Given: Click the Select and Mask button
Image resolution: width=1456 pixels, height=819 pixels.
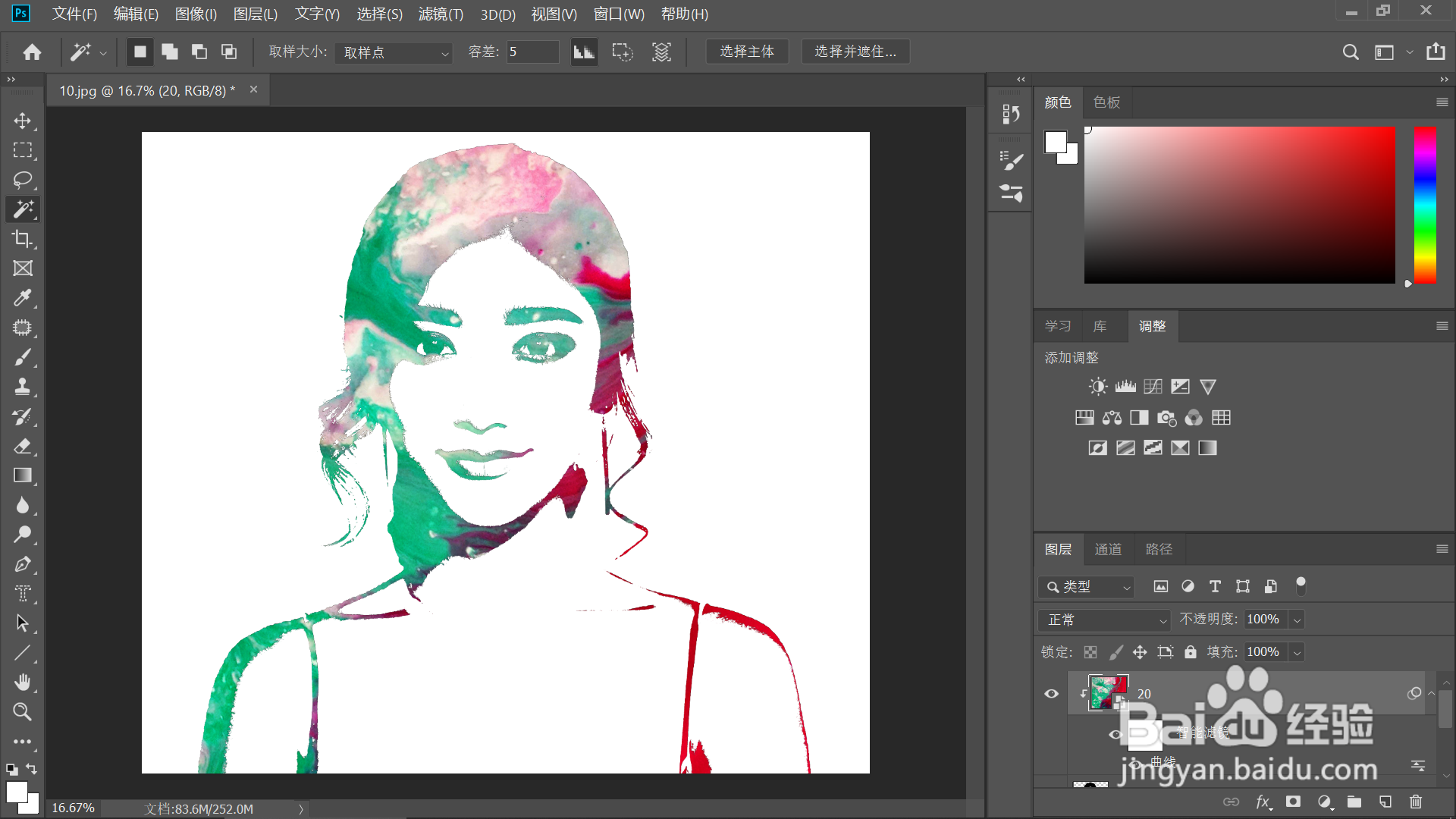Looking at the screenshot, I should tap(855, 52).
